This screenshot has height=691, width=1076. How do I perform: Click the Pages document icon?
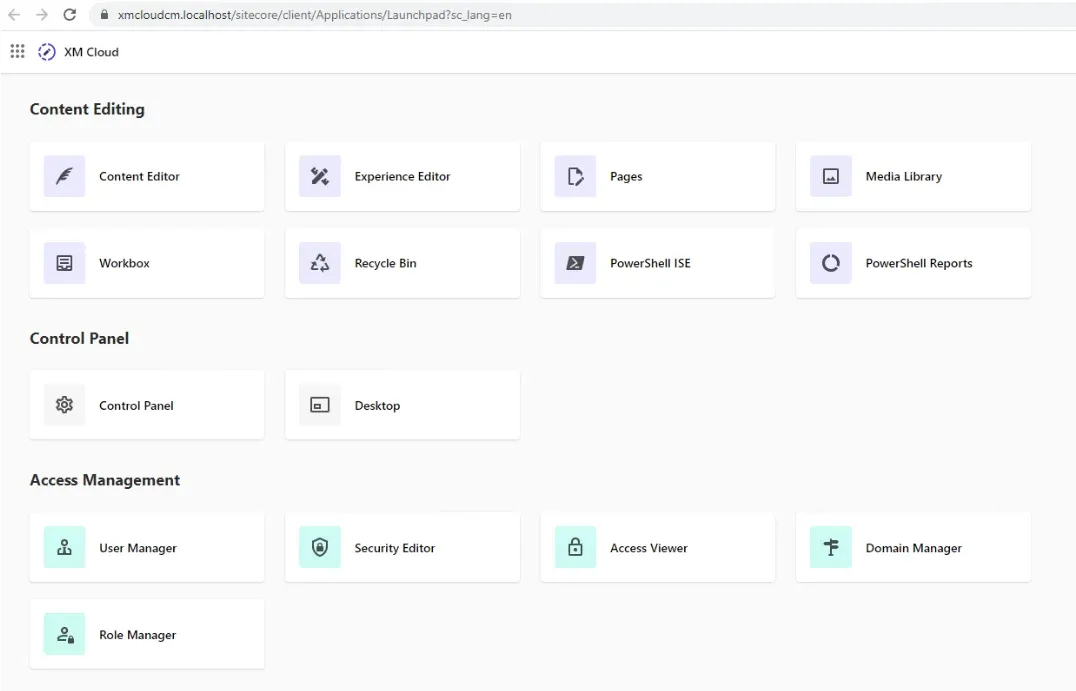tap(575, 176)
